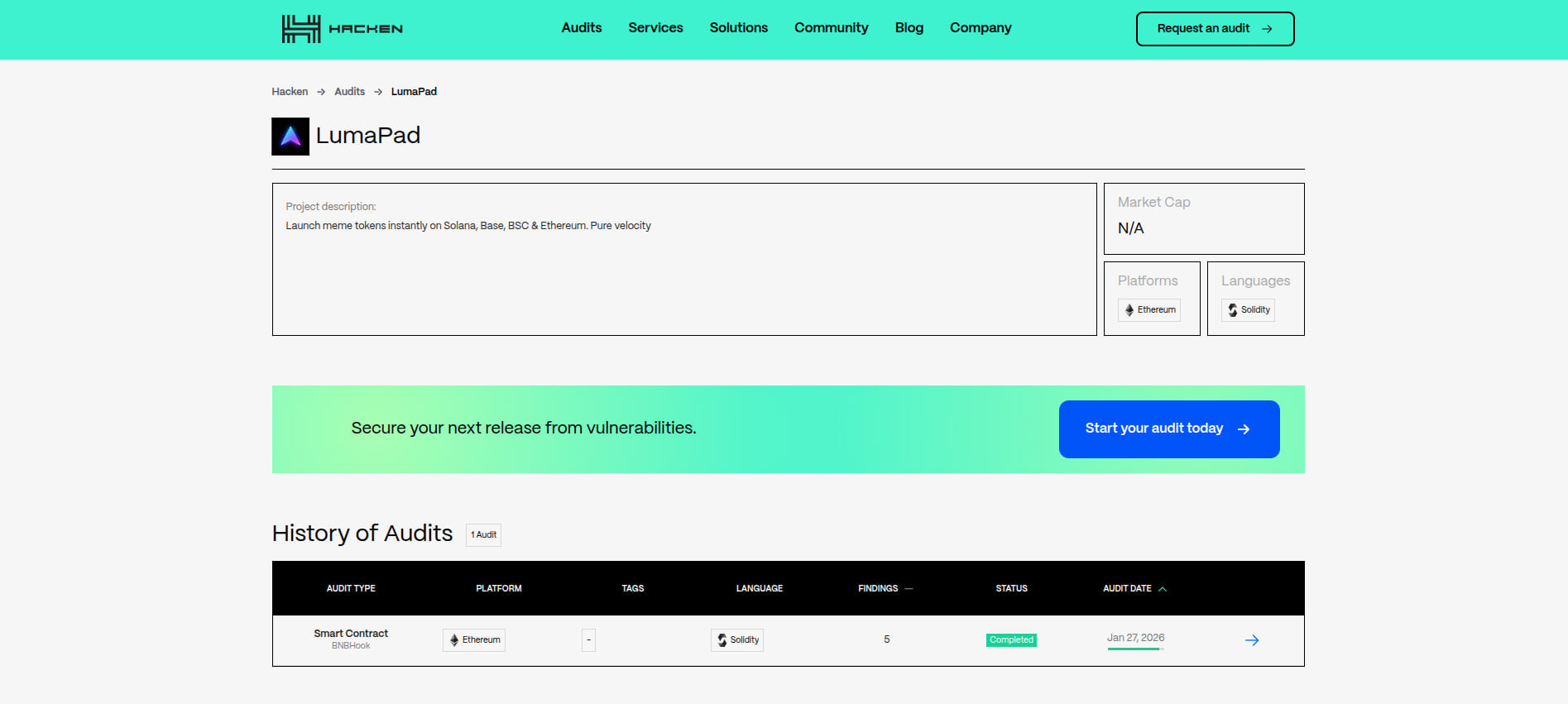Sort audits by Audit Date column
Screen dimensions: 1568x704
click(1134, 588)
